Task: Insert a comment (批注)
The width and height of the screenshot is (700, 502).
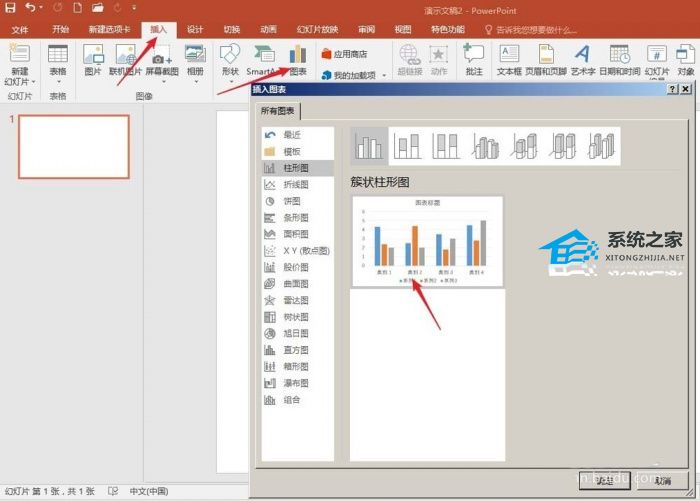Action: (474, 60)
